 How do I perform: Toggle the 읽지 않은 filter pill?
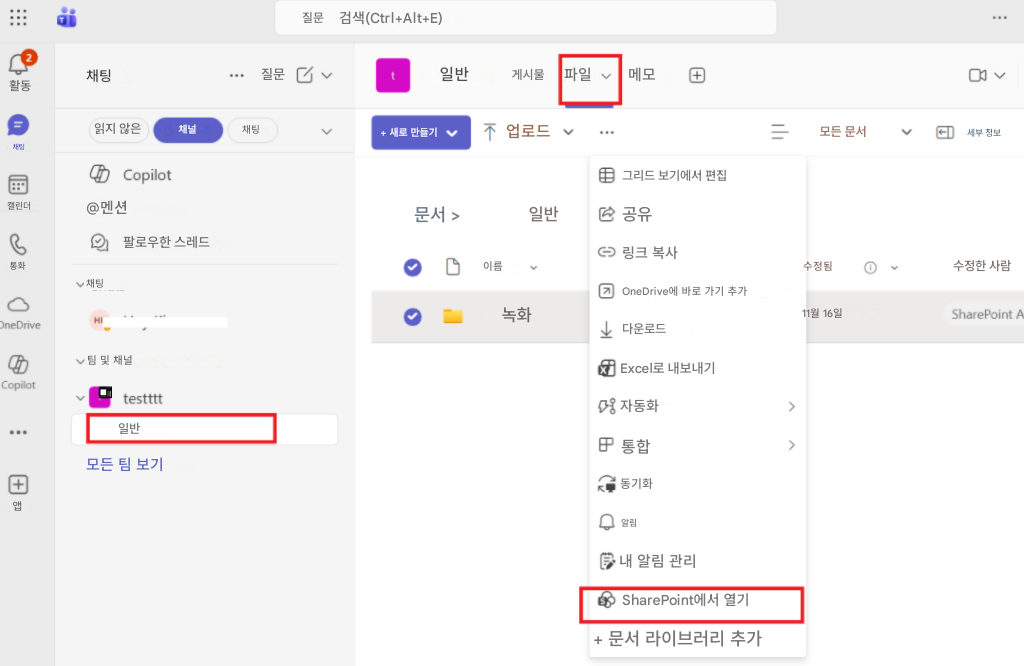coord(118,129)
